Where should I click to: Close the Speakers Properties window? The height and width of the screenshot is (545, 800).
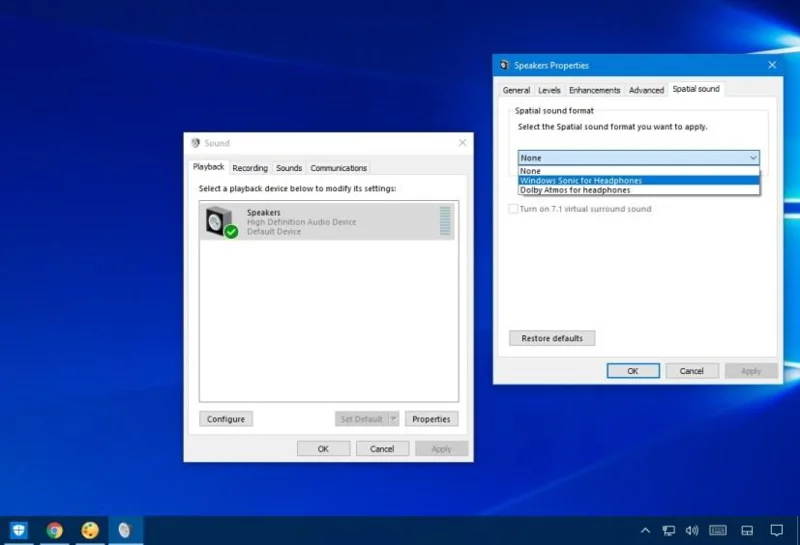772,65
